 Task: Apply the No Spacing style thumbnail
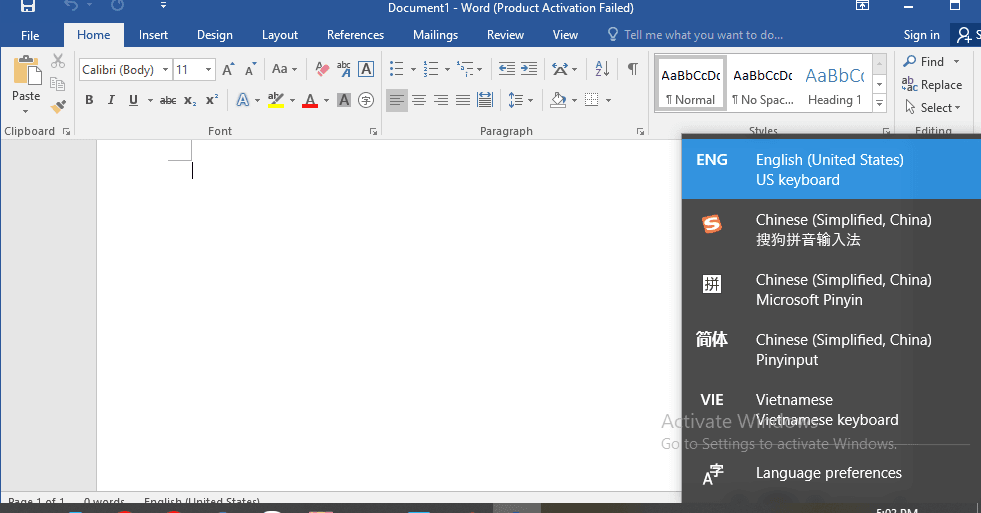tap(763, 84)
